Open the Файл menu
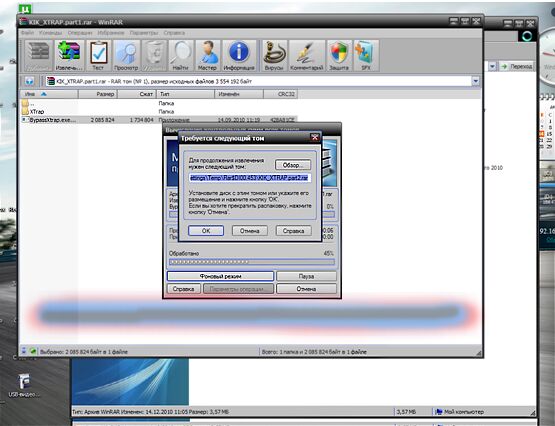The height and width of the screenshot is (426, 555). 27,33
